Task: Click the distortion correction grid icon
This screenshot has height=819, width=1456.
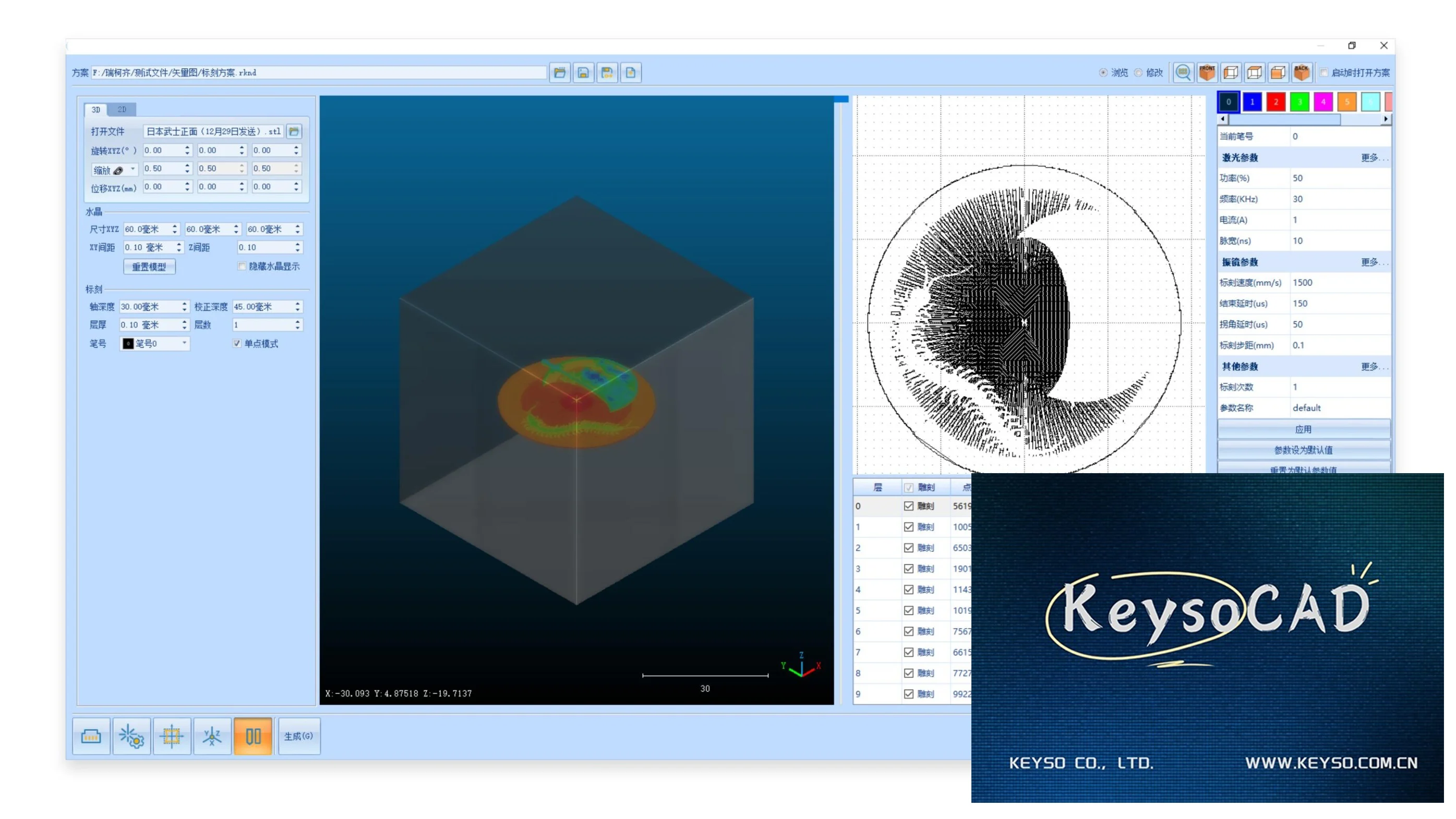Action: point(172,736)
